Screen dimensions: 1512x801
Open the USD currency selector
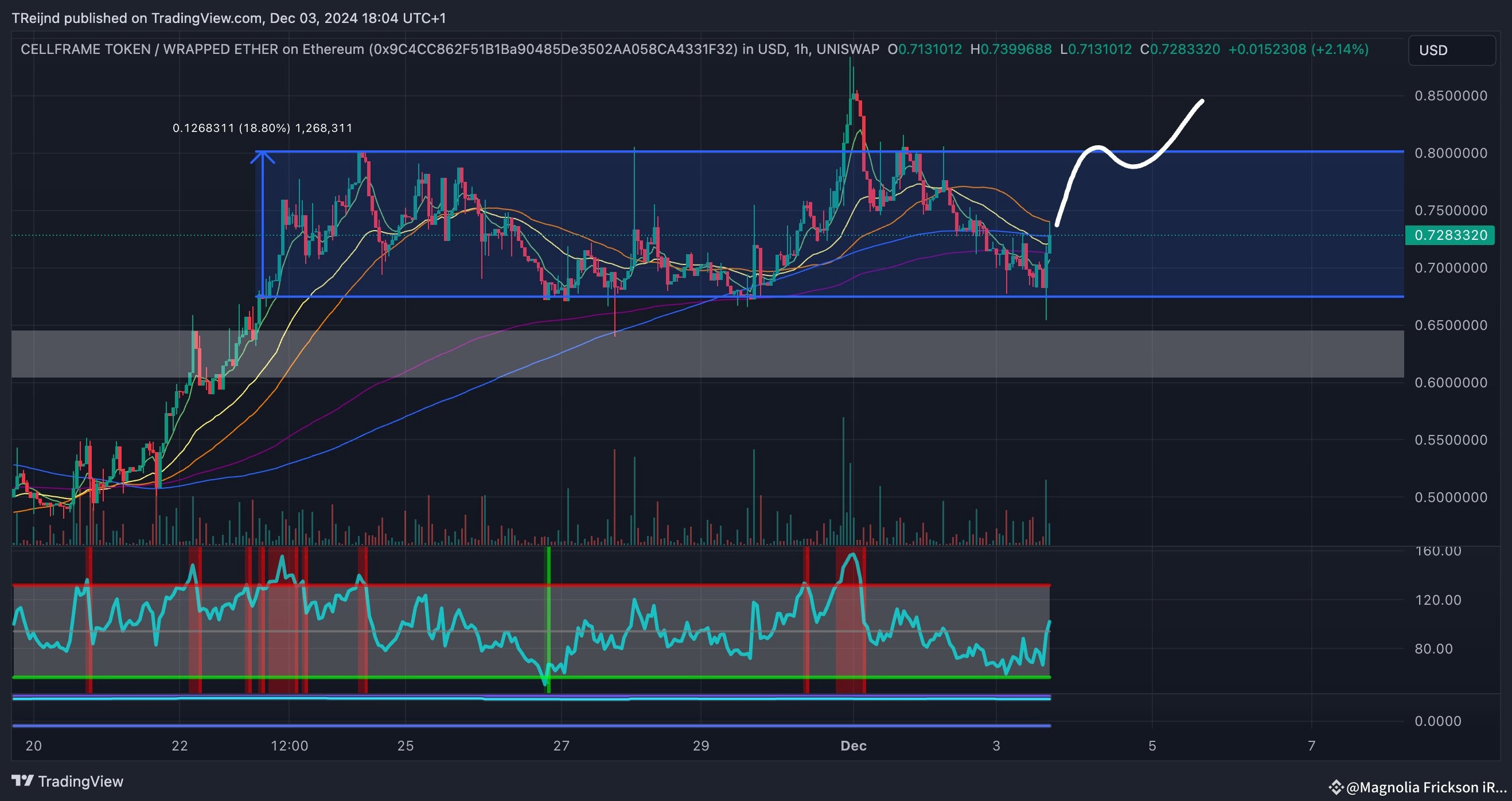click(1451, 50)
